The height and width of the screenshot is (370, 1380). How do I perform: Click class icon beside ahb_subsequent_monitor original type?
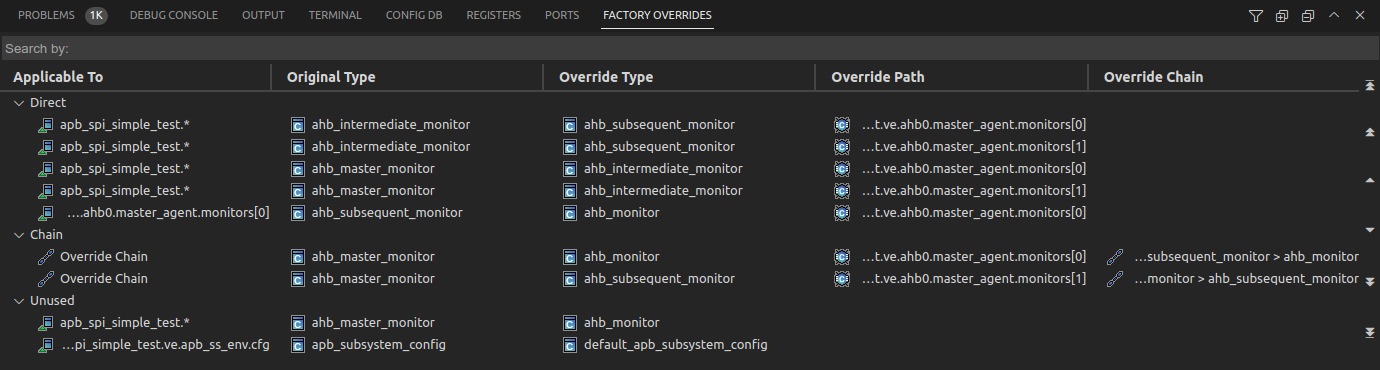point(297,213)
